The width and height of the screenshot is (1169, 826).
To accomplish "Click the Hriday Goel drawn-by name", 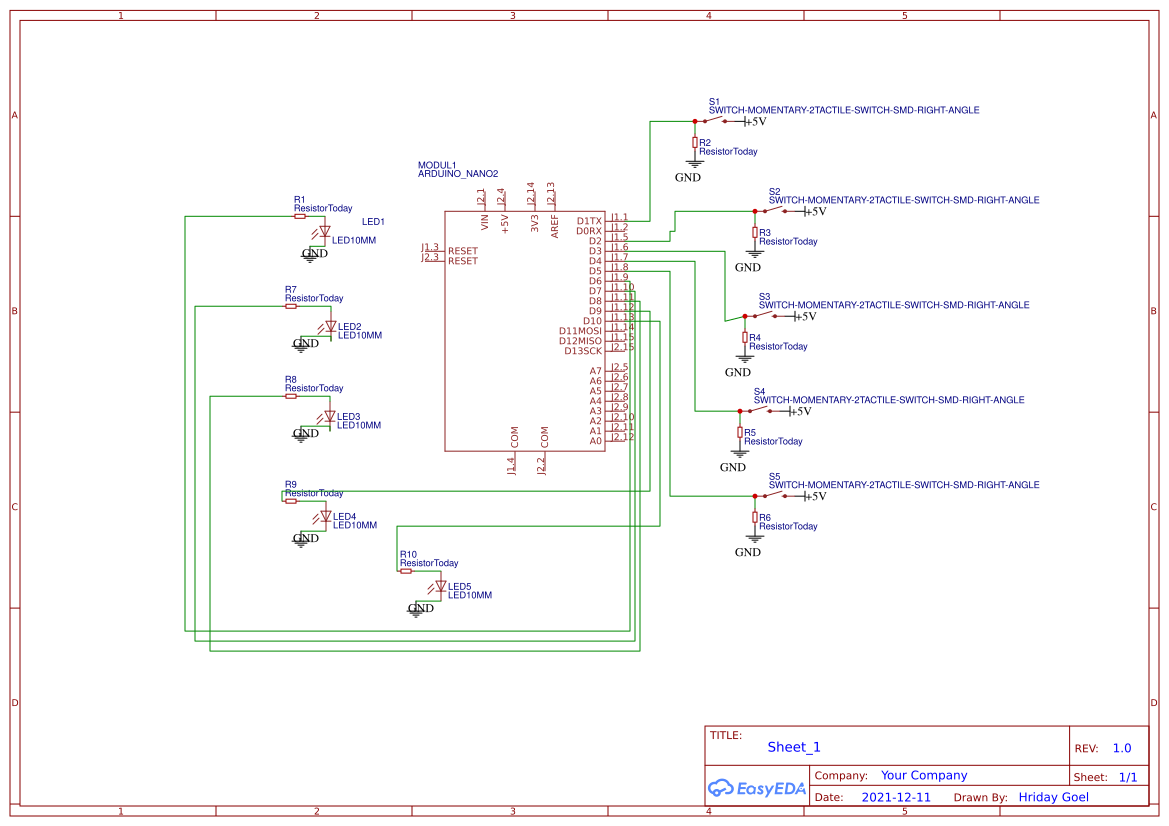I will [1053, 797].
